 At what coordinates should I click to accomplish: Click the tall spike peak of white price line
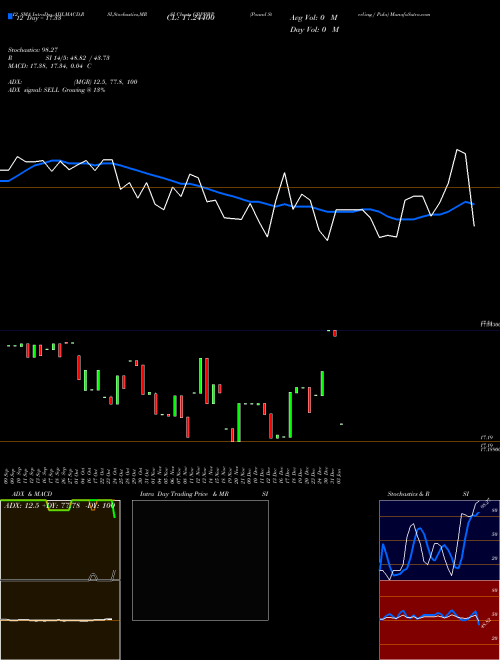tap(457, 150)
